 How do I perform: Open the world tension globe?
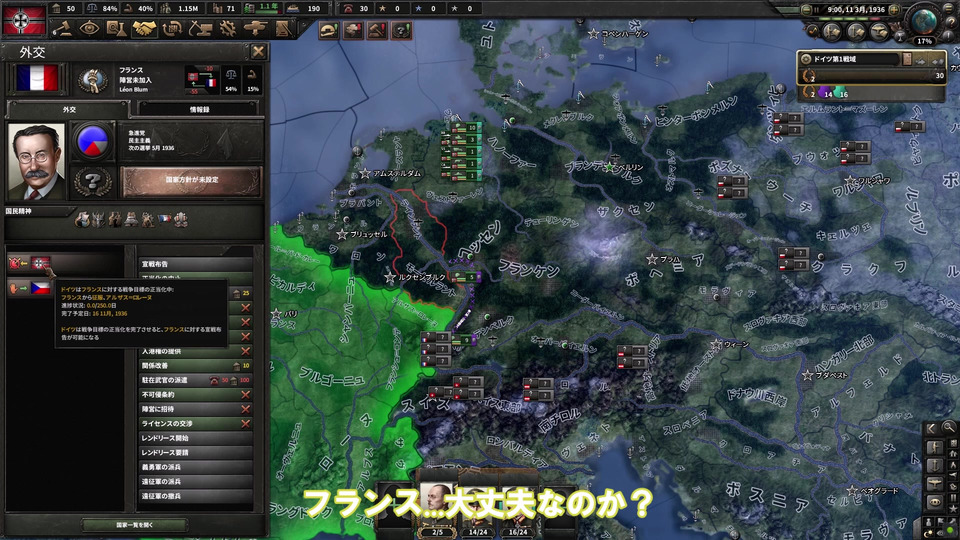(x=924, y=22)
